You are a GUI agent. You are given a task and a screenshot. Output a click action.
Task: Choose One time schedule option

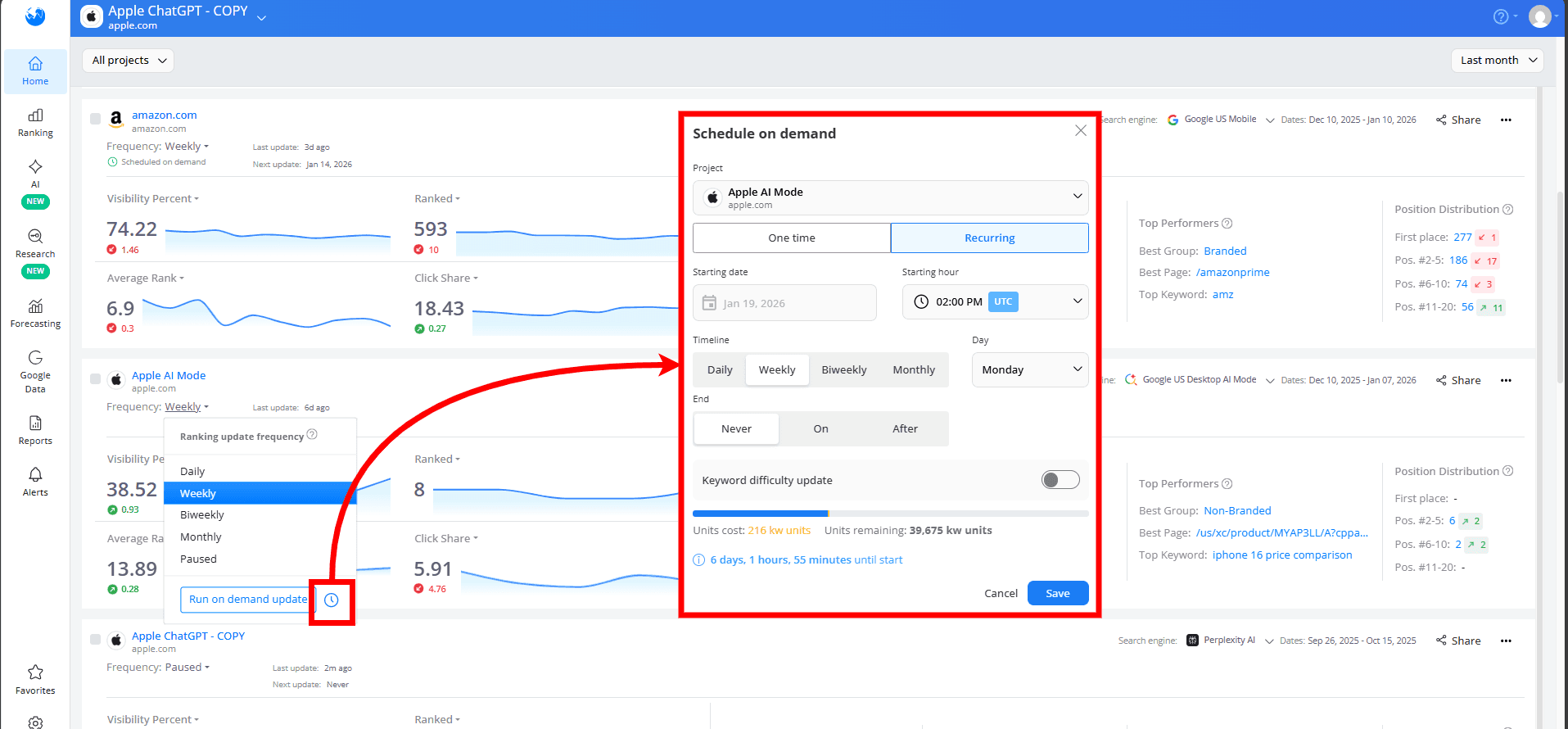792,238
